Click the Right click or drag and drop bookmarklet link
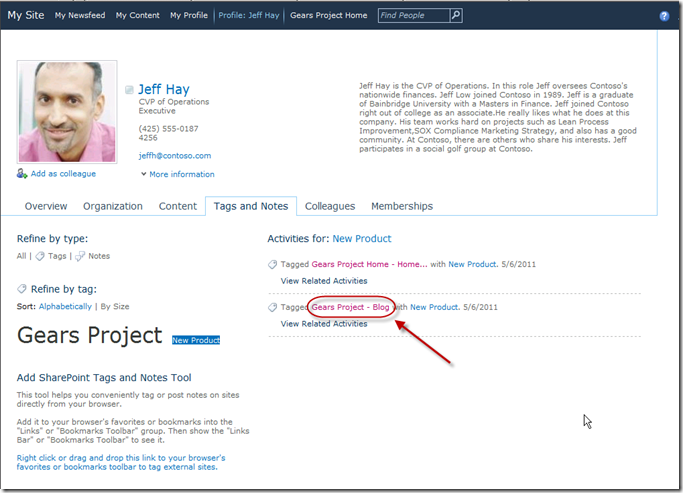 121,463
